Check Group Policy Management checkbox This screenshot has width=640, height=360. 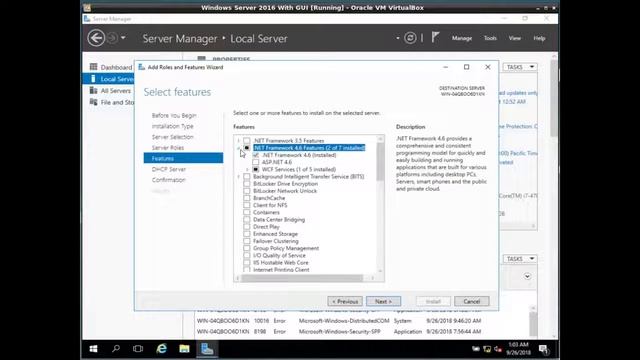tap(247, 248)
